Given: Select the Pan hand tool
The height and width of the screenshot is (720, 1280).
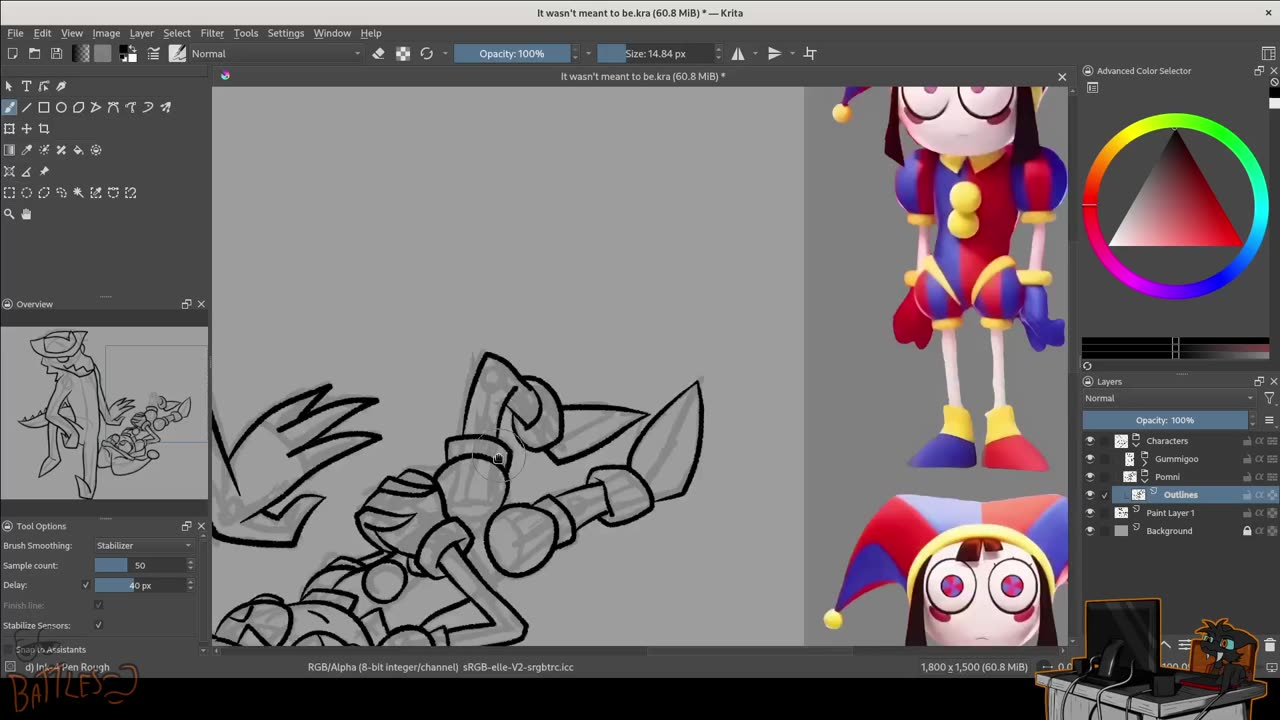Looking at the screenshot, I should tap(26, 214).
